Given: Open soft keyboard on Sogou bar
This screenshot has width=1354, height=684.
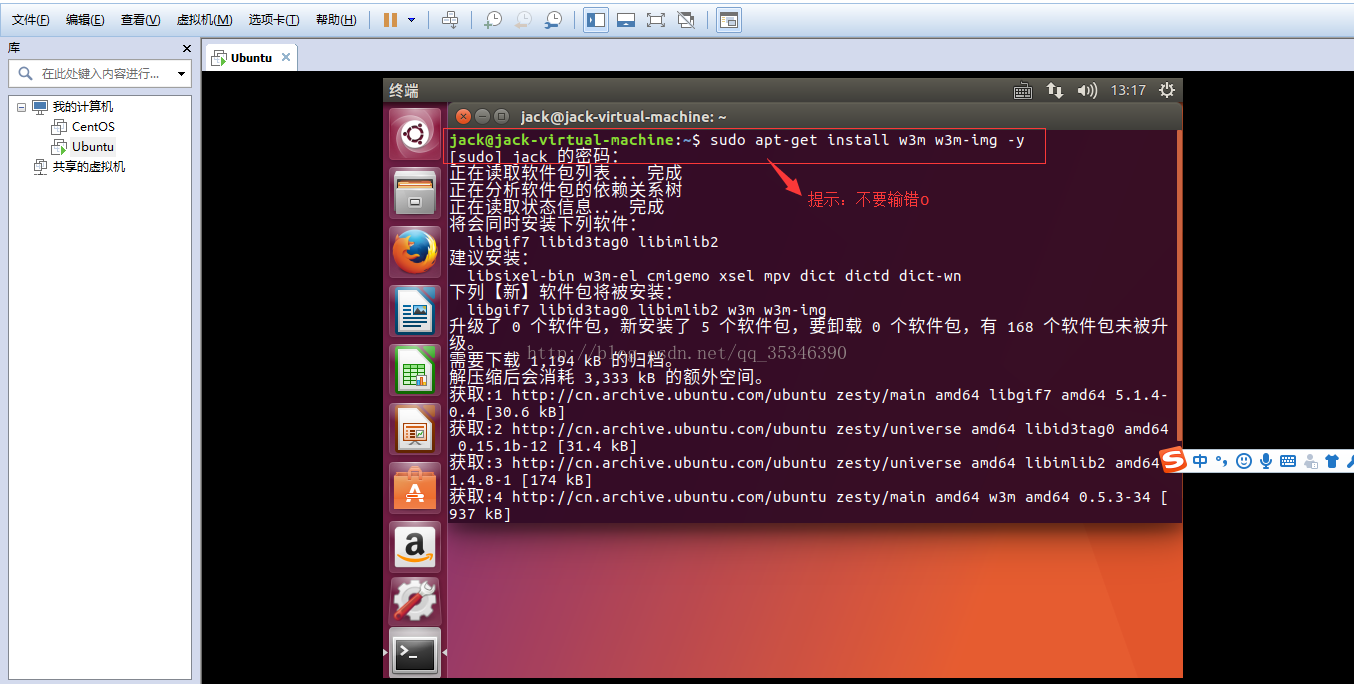Looking at the screenshot, I should 1288,461.
